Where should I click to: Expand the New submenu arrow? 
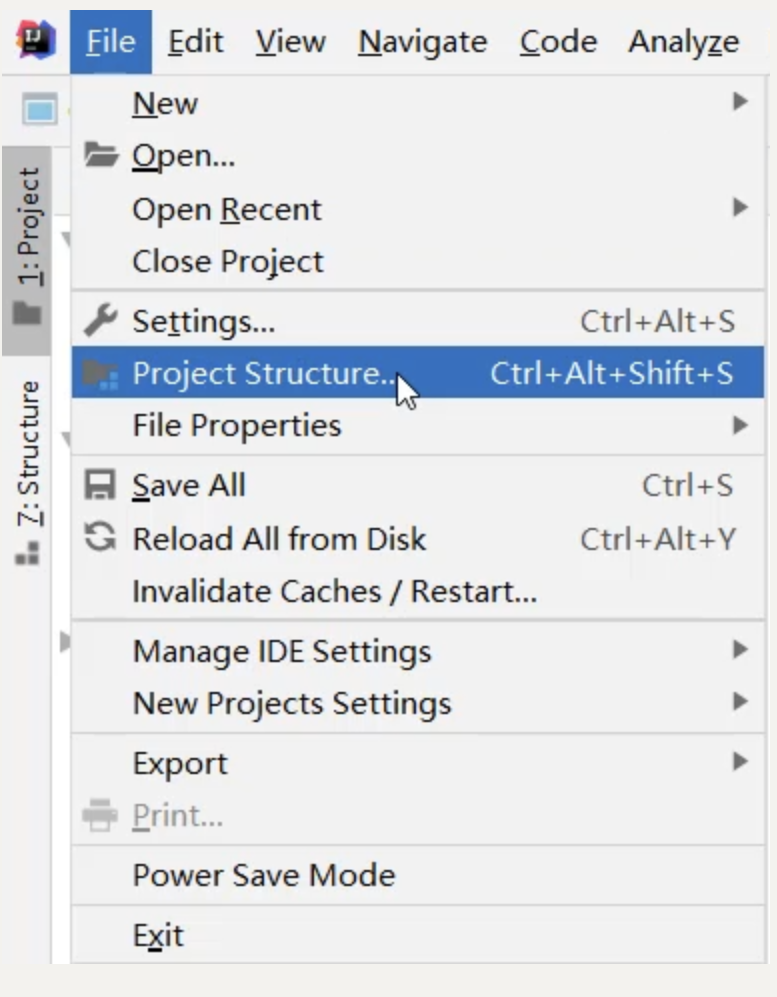(739, 101)
